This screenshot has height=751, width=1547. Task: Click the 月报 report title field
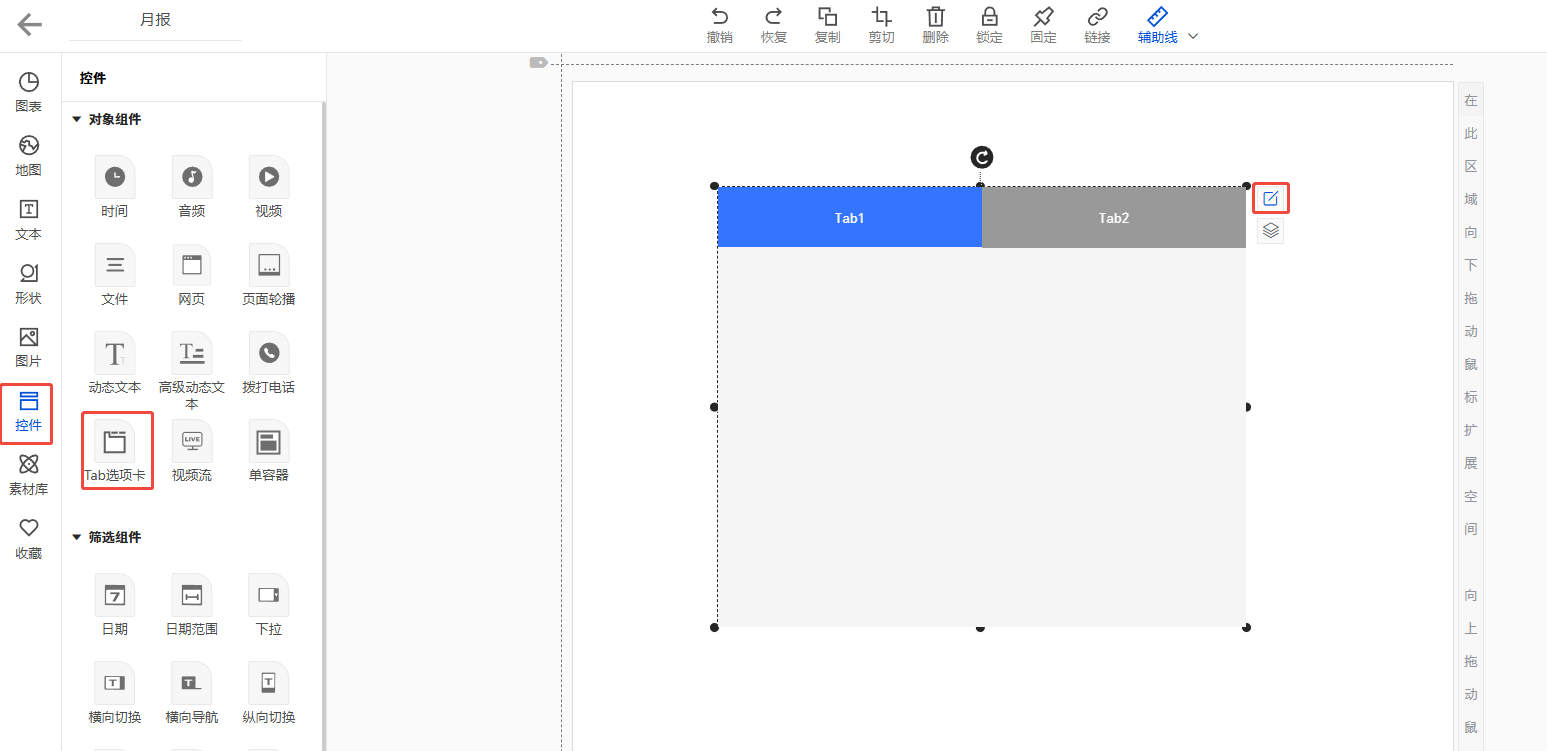[155, 20]
